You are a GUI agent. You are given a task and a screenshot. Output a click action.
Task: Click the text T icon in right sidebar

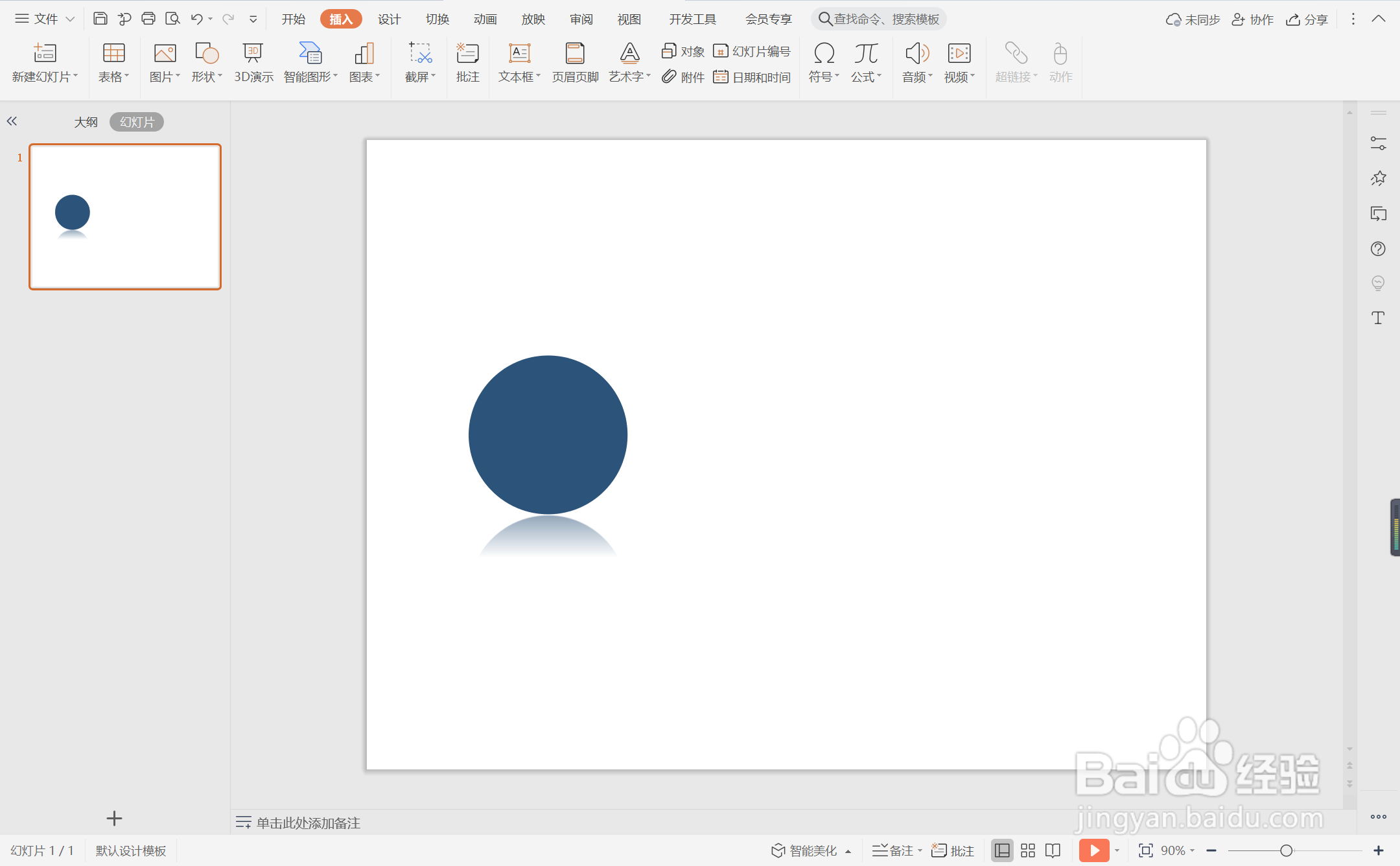[x=1378, y=318]
